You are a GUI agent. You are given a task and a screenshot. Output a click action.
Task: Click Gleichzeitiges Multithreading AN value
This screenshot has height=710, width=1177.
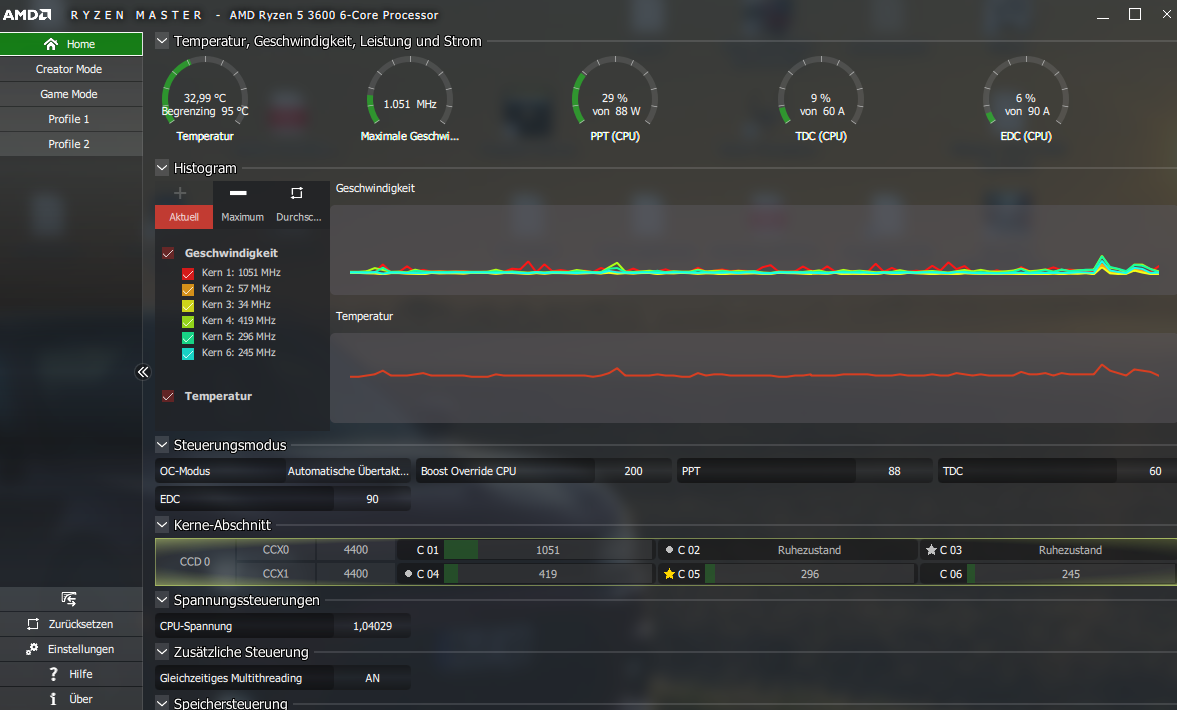pyautogui.click(x=372, y=678)
